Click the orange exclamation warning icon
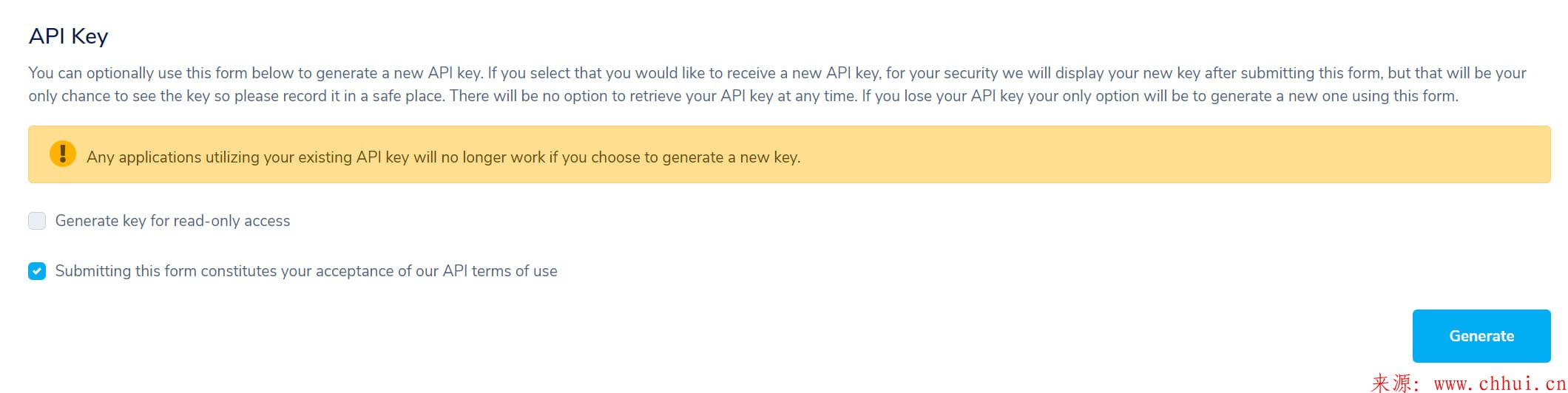This screenshot has width=1568, height=393. click(63, 154)
